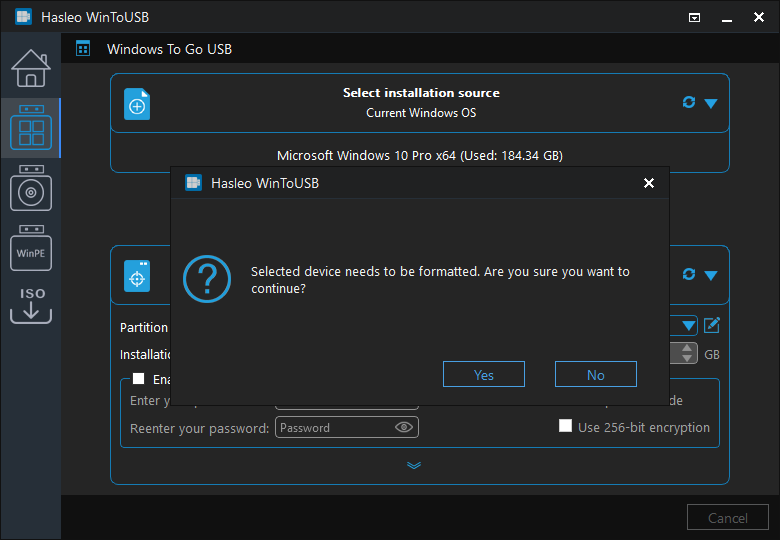
Task: Click the Reenter your password field
Action: (x=347, y=428)
